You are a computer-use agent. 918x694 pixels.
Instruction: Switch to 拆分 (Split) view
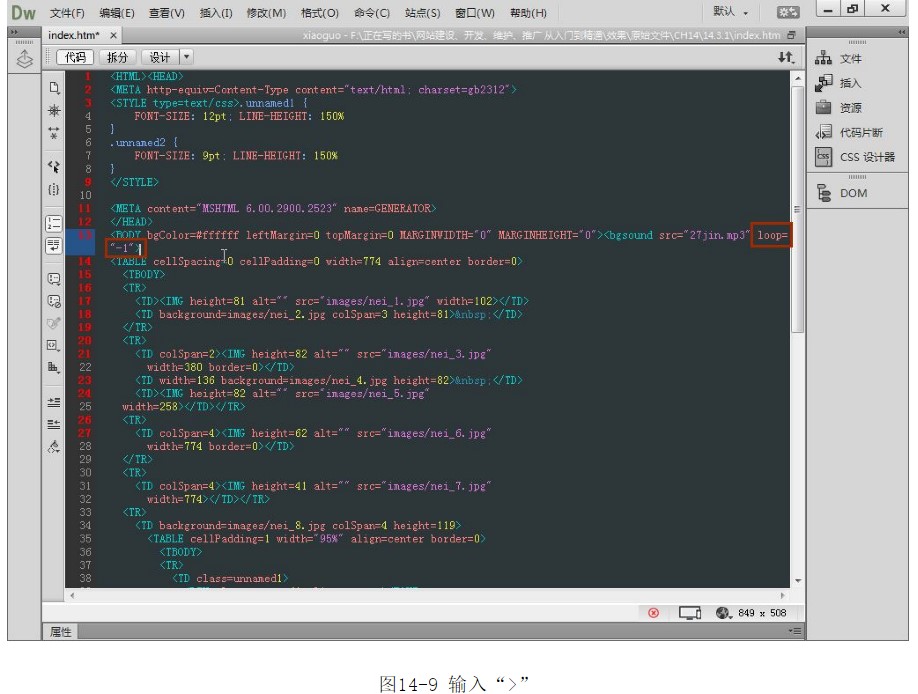(117, 58)
